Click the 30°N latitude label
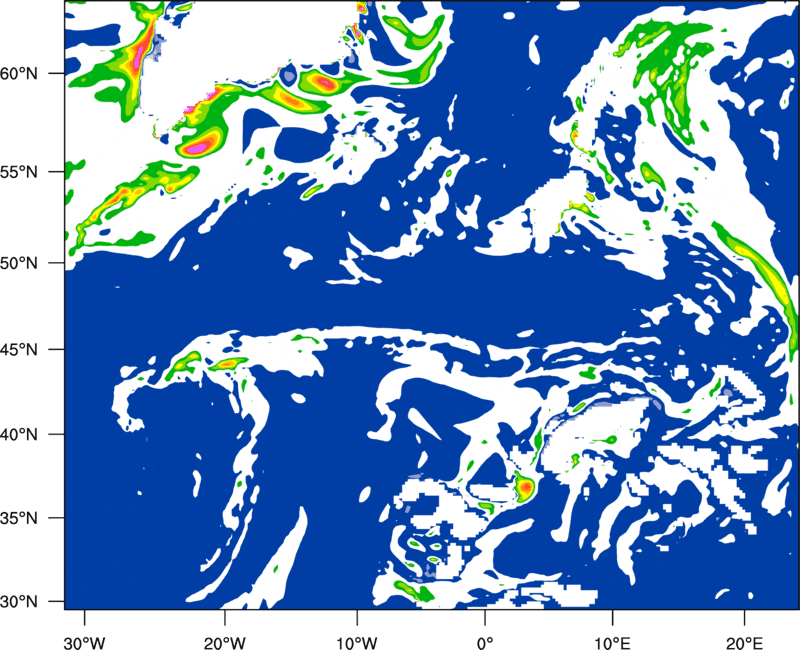The image size is (800, 650). (19, 602)
